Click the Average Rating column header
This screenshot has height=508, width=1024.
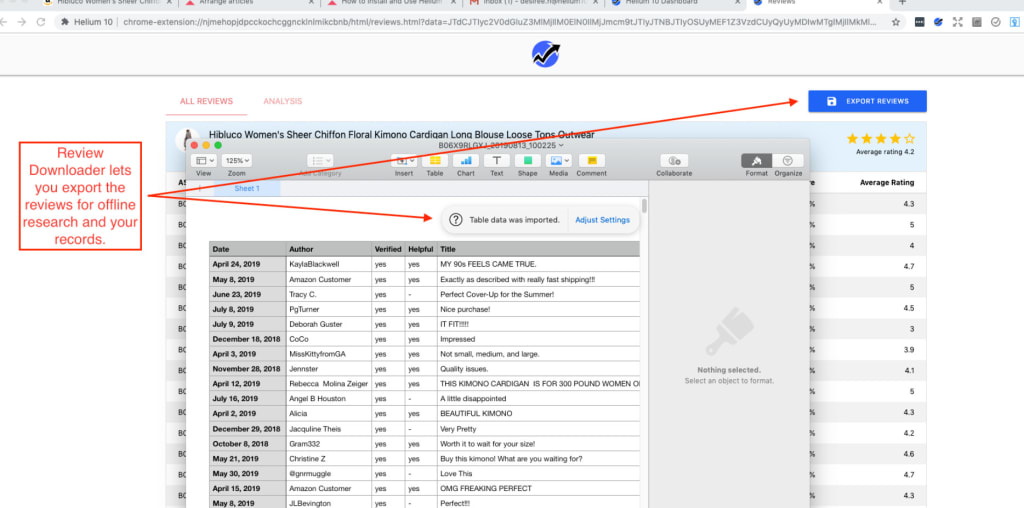[887, 183]
